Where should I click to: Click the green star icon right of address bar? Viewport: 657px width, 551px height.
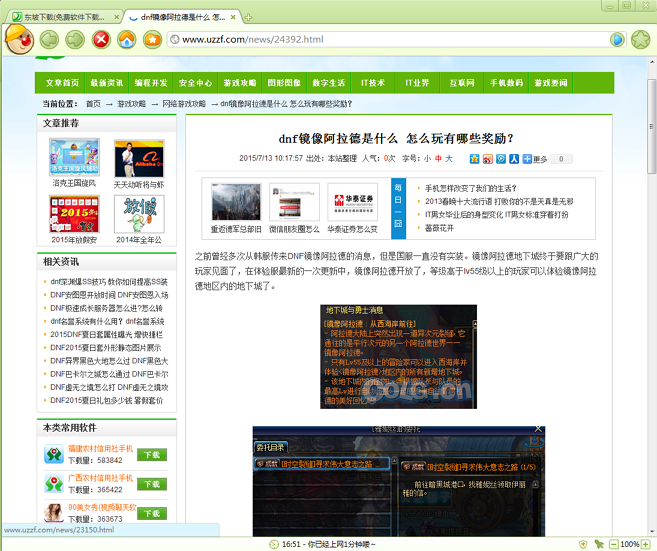[640, 39]
